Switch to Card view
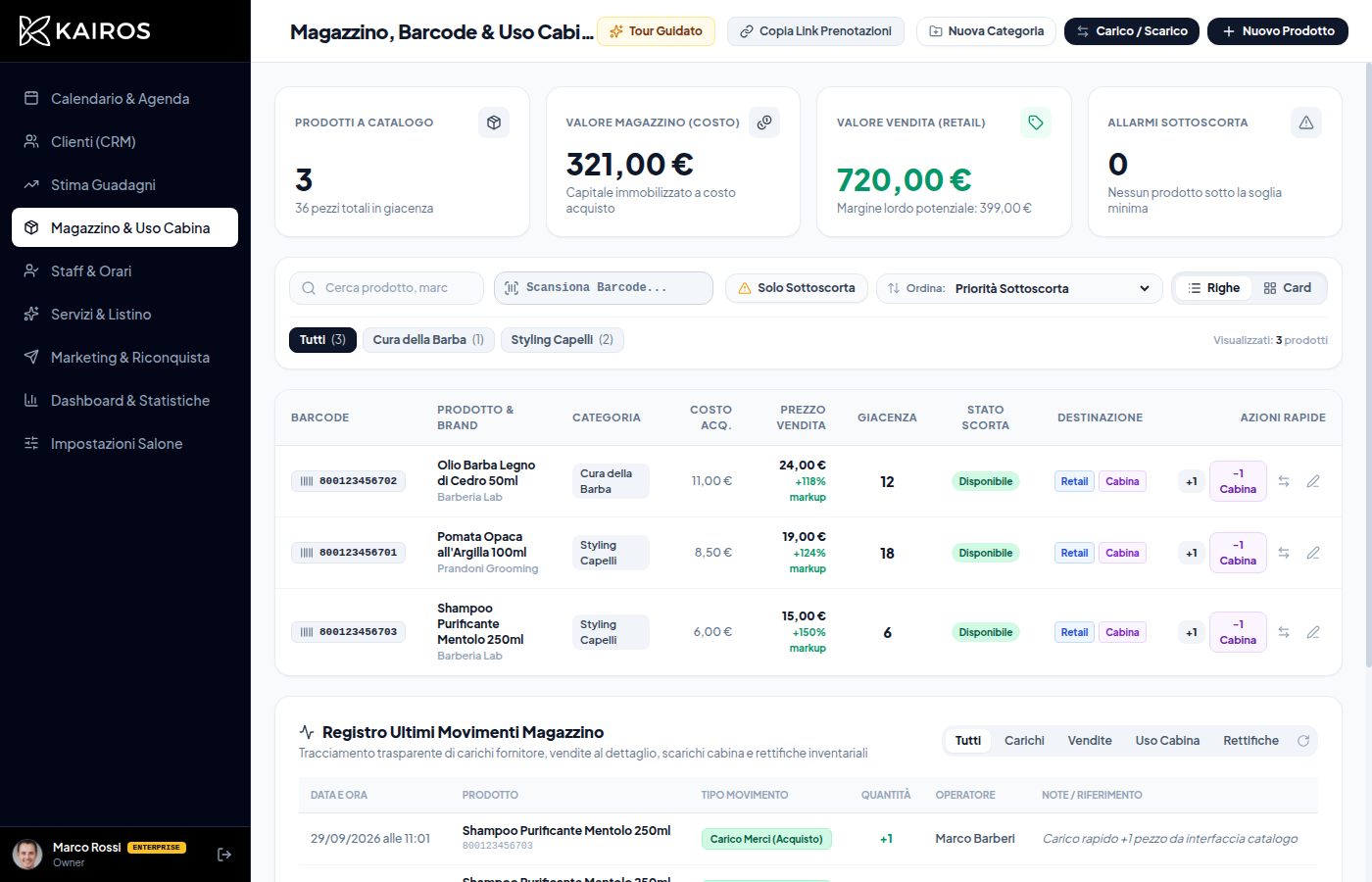This screenshot has height=882, width=1372. point(1288,288)
